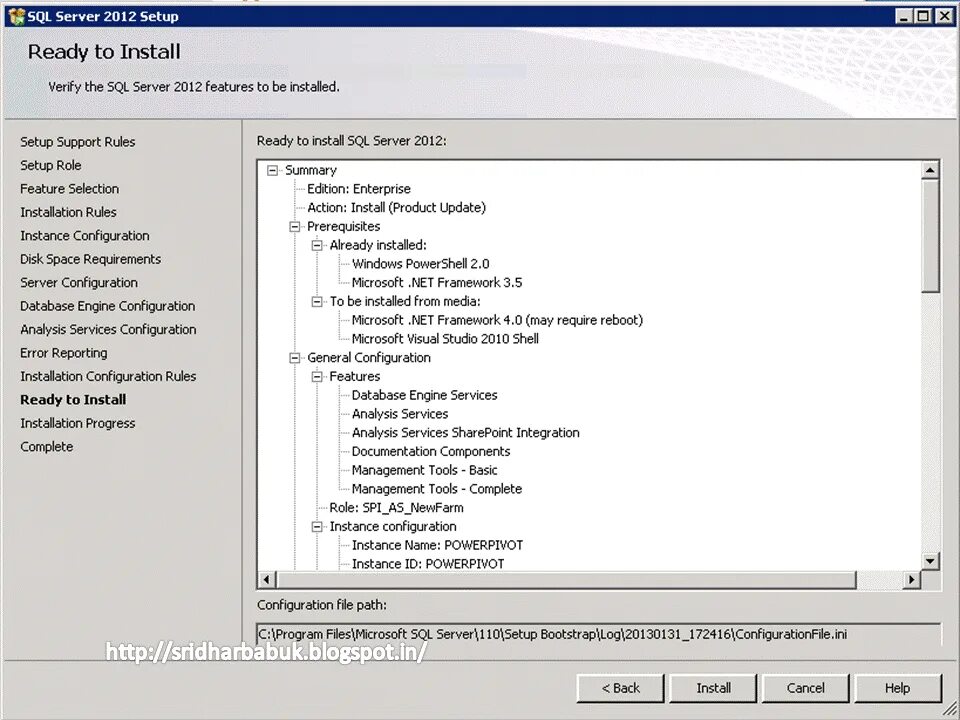The image size is (960, 720).
Task: Click the horizontal scroll left arrow
Action: [266, 579]
